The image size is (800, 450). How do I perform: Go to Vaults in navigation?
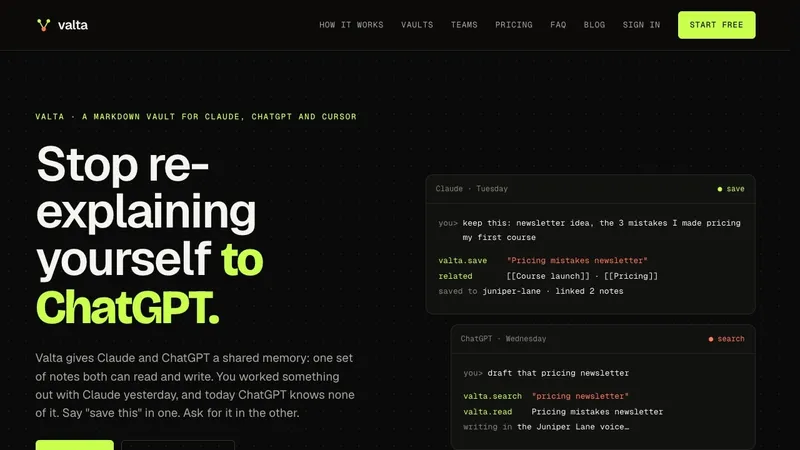pyautogui.click(x=417, y=25)
